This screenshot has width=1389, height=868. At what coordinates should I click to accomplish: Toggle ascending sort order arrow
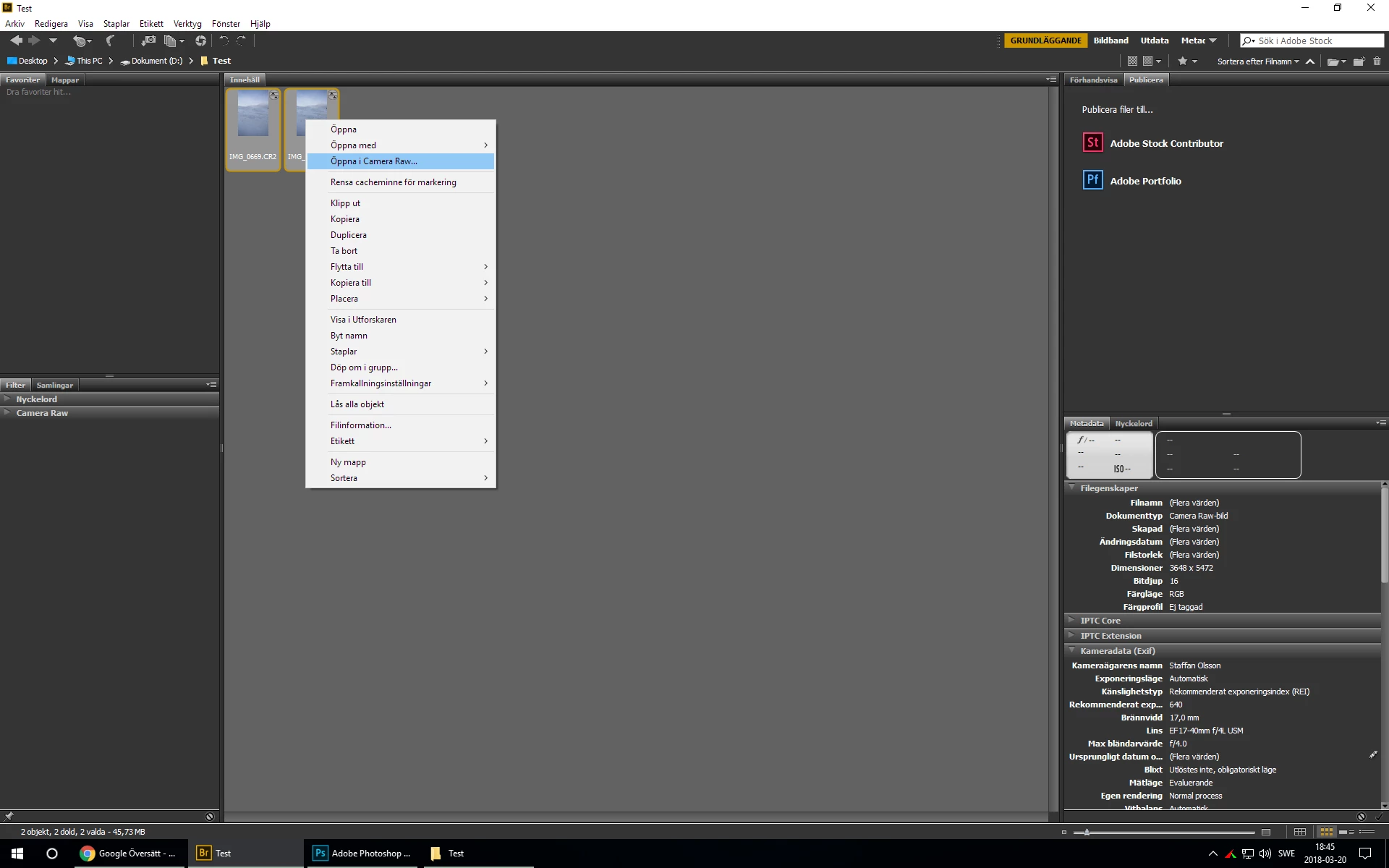tap(1310, 61)
